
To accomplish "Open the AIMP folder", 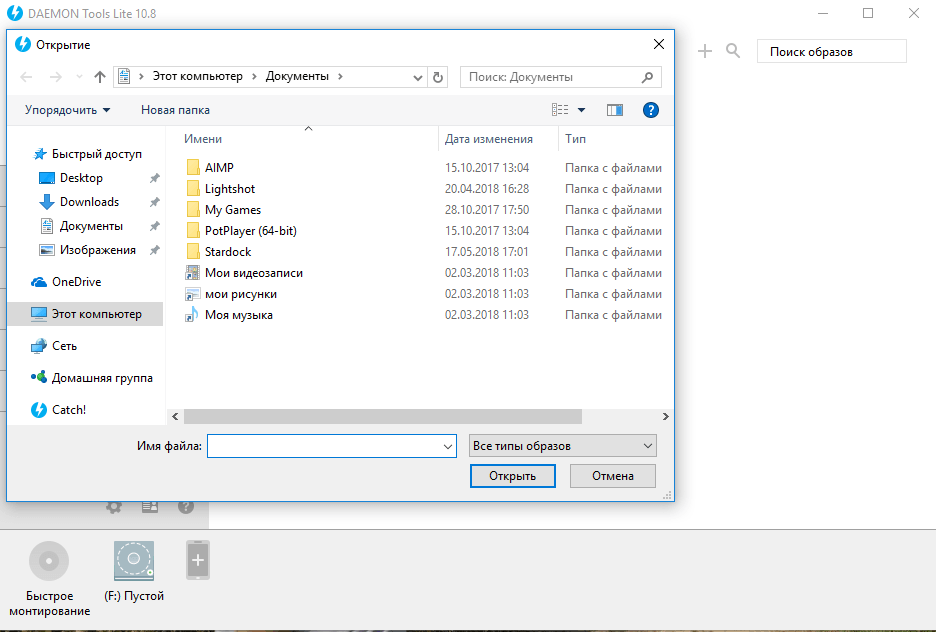I will coord(219,168).
